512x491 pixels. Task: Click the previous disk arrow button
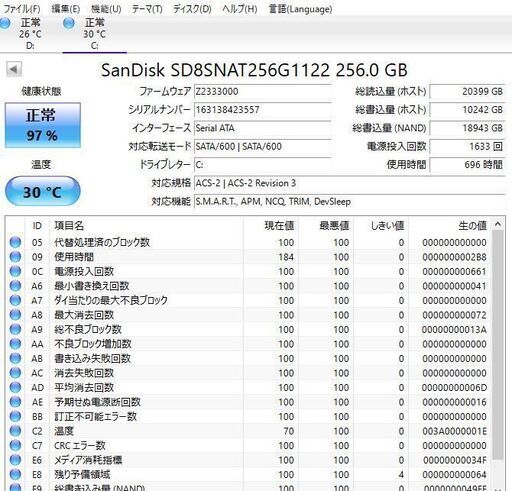pyautogui.click(x=14, y=70)
